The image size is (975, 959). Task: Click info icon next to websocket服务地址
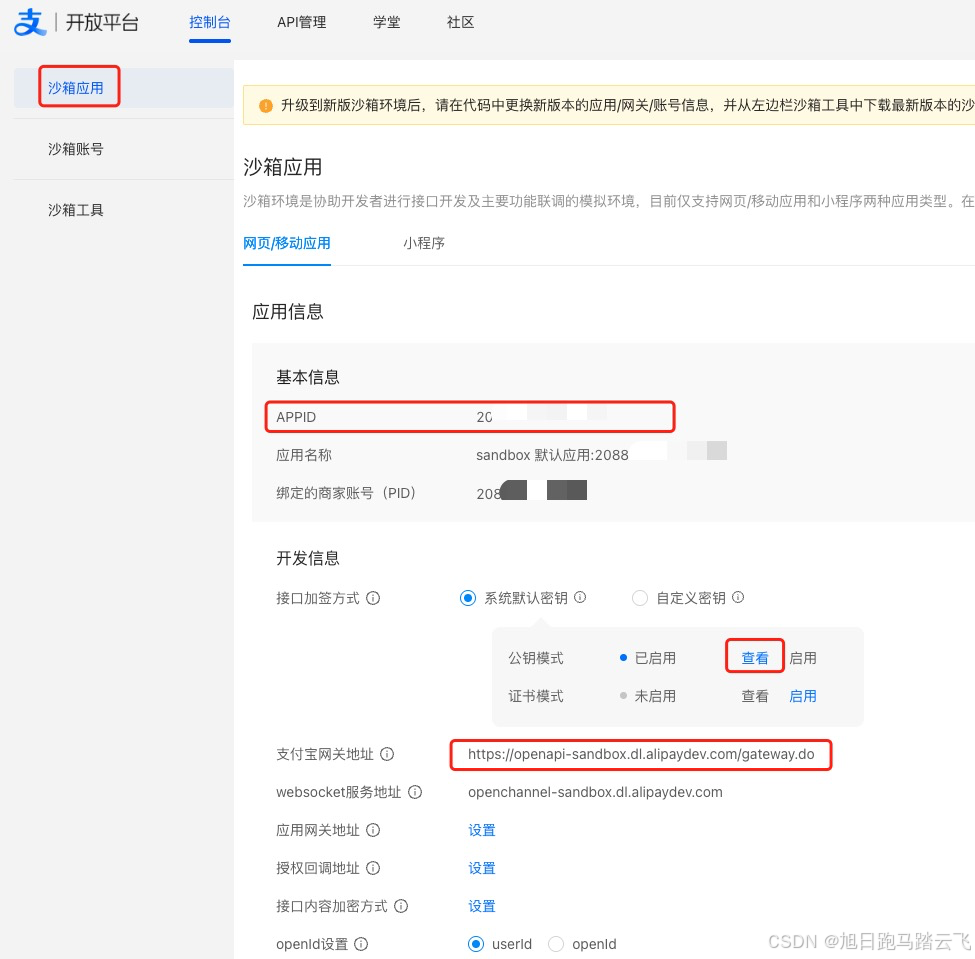(415, 792)
